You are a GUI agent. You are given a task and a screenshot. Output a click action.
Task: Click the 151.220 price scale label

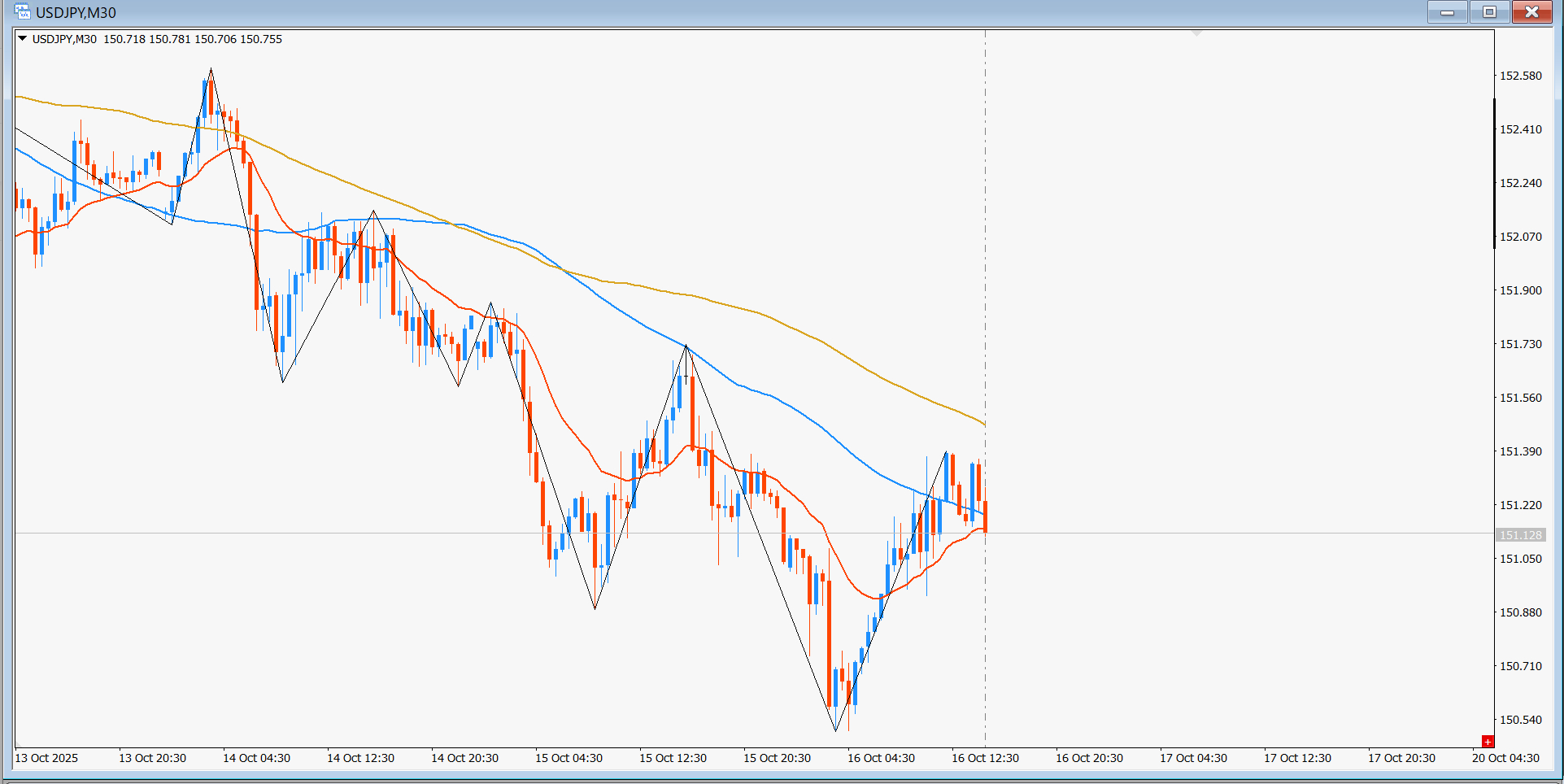coord(1521,505)
